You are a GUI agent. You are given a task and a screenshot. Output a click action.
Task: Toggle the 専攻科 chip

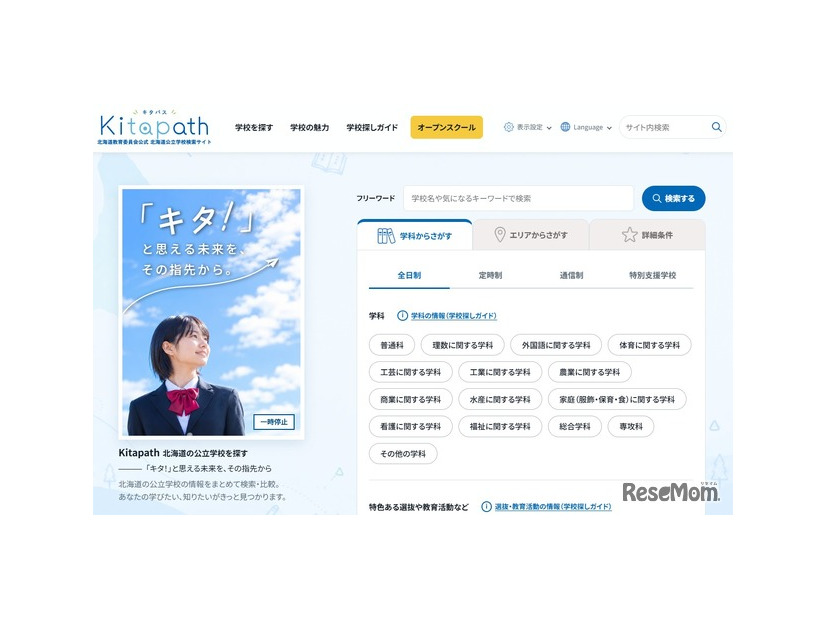631,427
